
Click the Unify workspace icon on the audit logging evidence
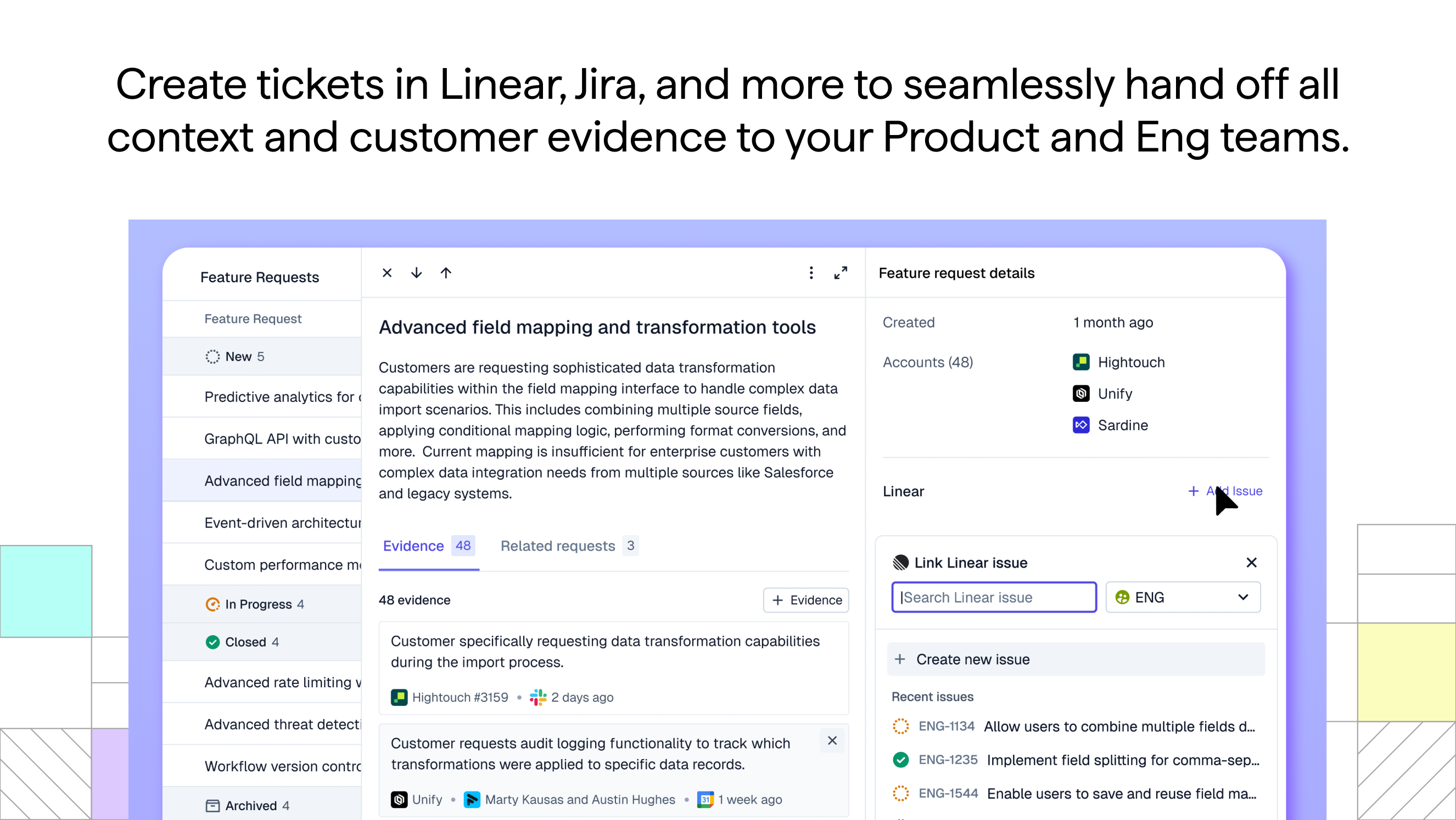399,800
